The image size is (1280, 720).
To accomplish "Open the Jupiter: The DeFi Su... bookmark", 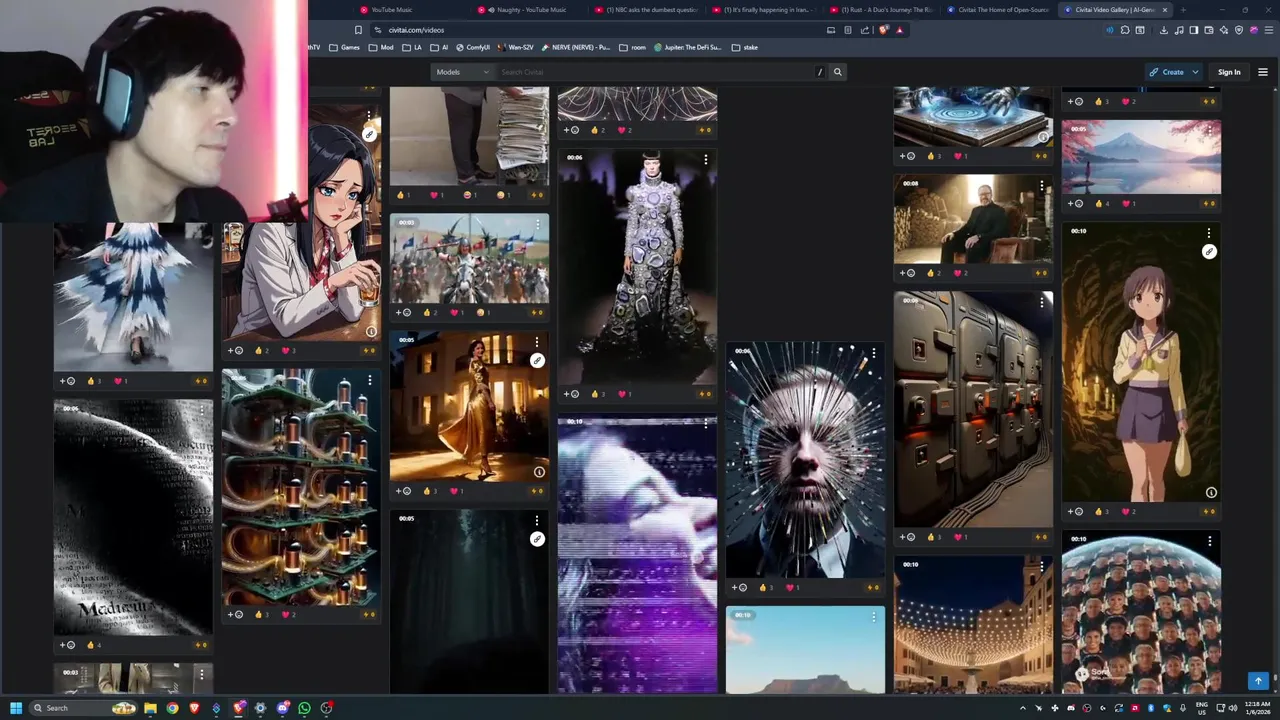I will click(x=688, y=47).
